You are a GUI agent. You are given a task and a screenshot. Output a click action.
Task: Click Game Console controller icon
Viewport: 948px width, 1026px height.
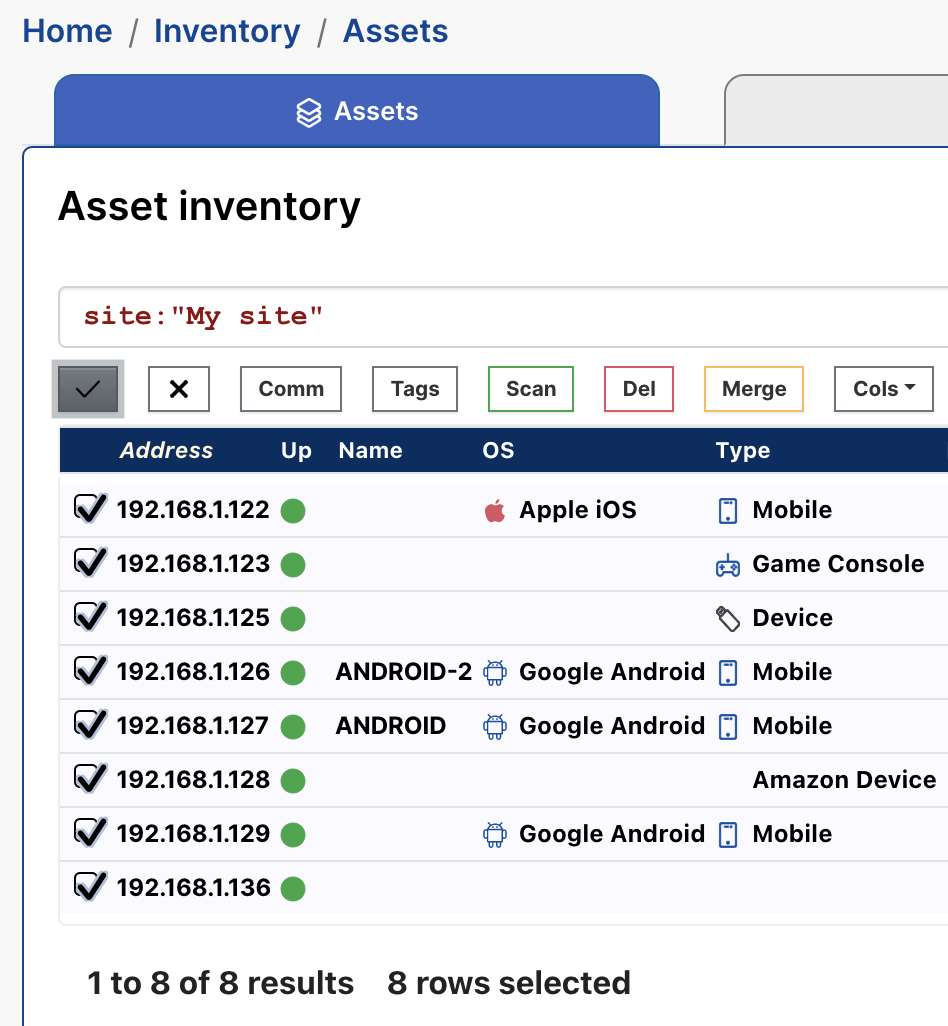(x=727, y=565)
